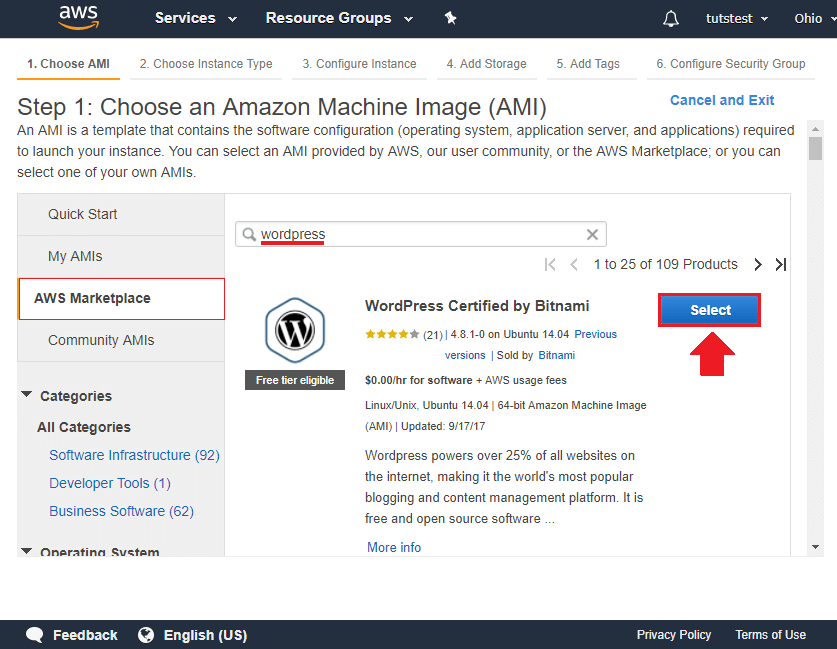Screen dimensions: 837x649
Task: Go to previous page of results
Action: click(574, 264)
